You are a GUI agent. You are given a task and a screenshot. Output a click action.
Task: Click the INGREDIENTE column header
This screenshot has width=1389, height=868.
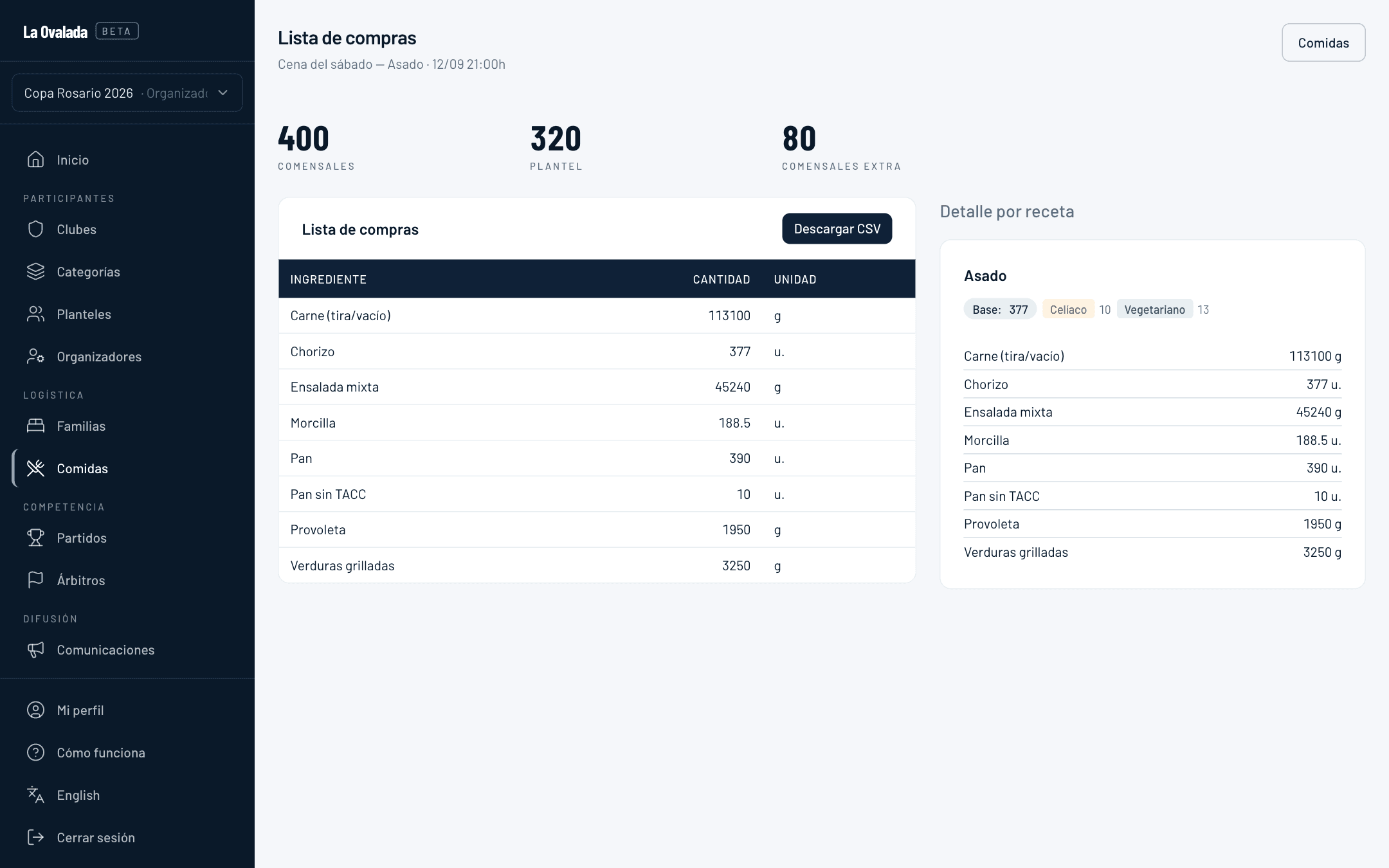pos(328,279)
